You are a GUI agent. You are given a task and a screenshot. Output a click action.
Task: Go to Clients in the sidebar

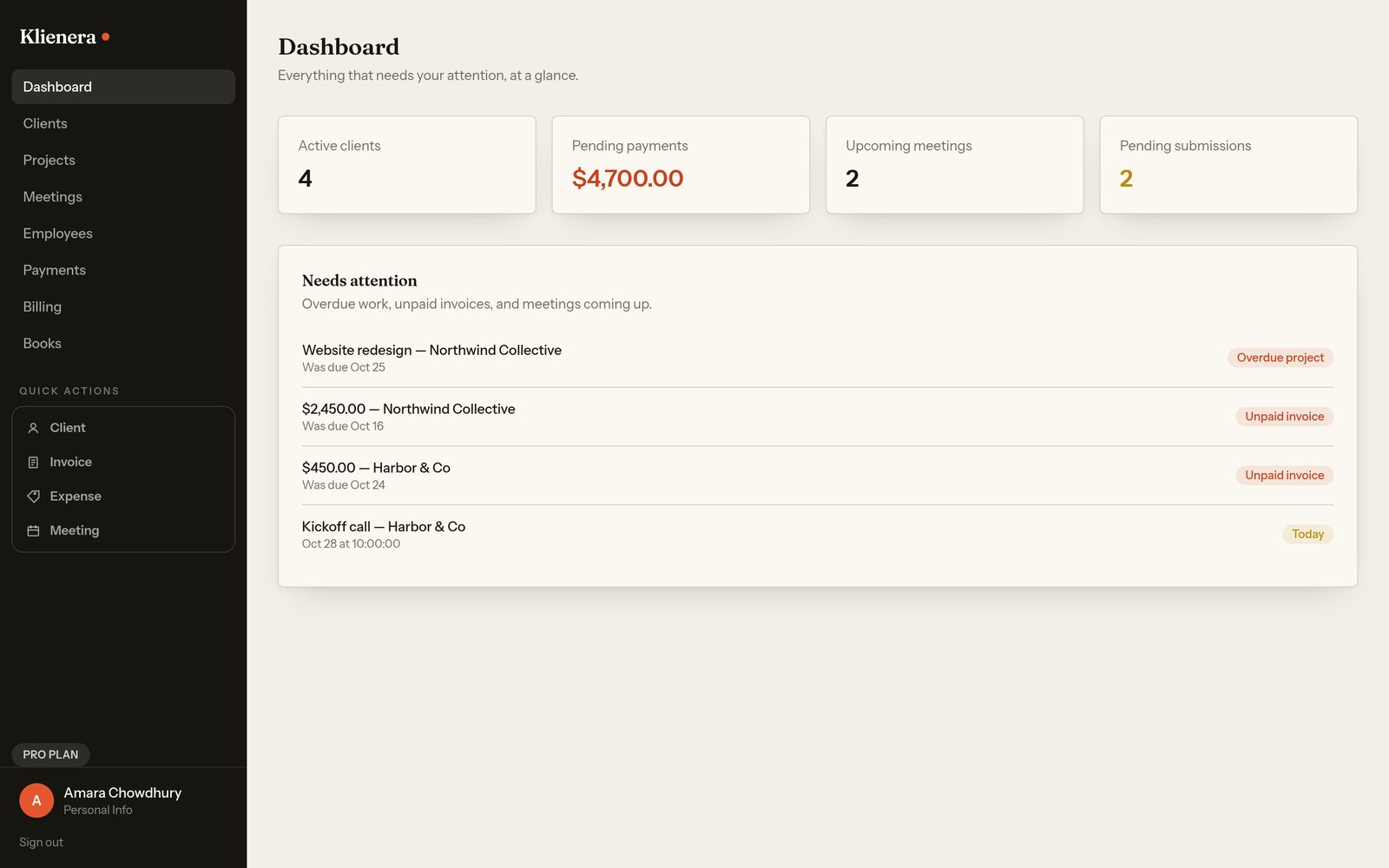click(123, 123)
